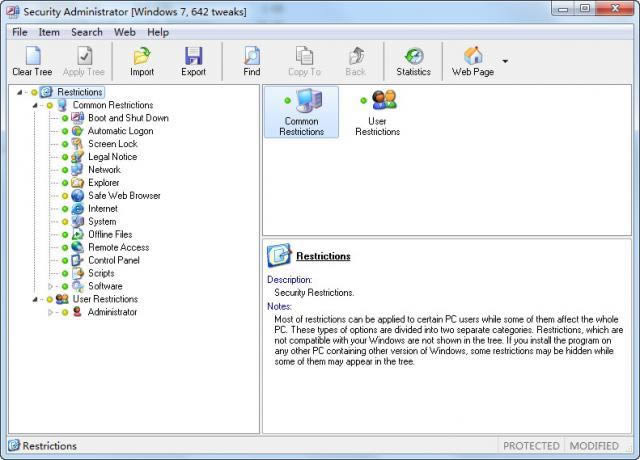This screenshot has height=460, width=640.
Task: Click the Safe Web Browser globe icon
Action: coord(78,196)
